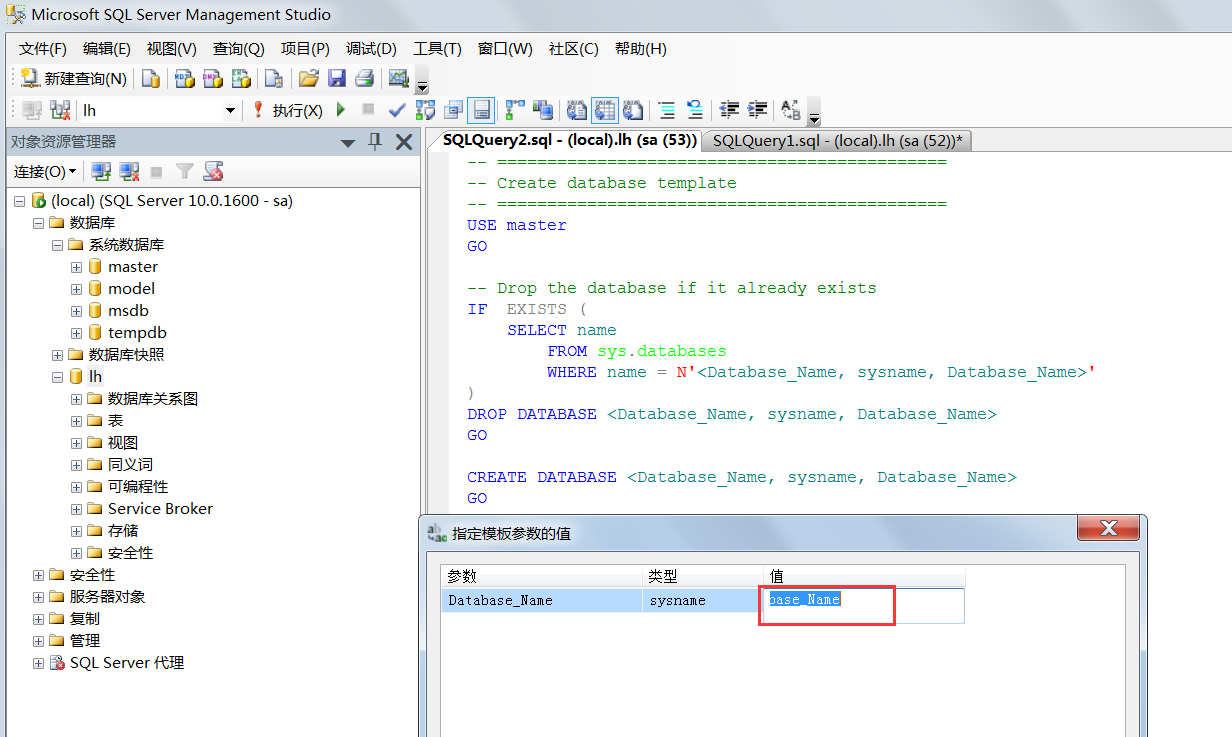1232x737 pixels.
Task: Collapse the lh database node
Action: tap(57, 376)
